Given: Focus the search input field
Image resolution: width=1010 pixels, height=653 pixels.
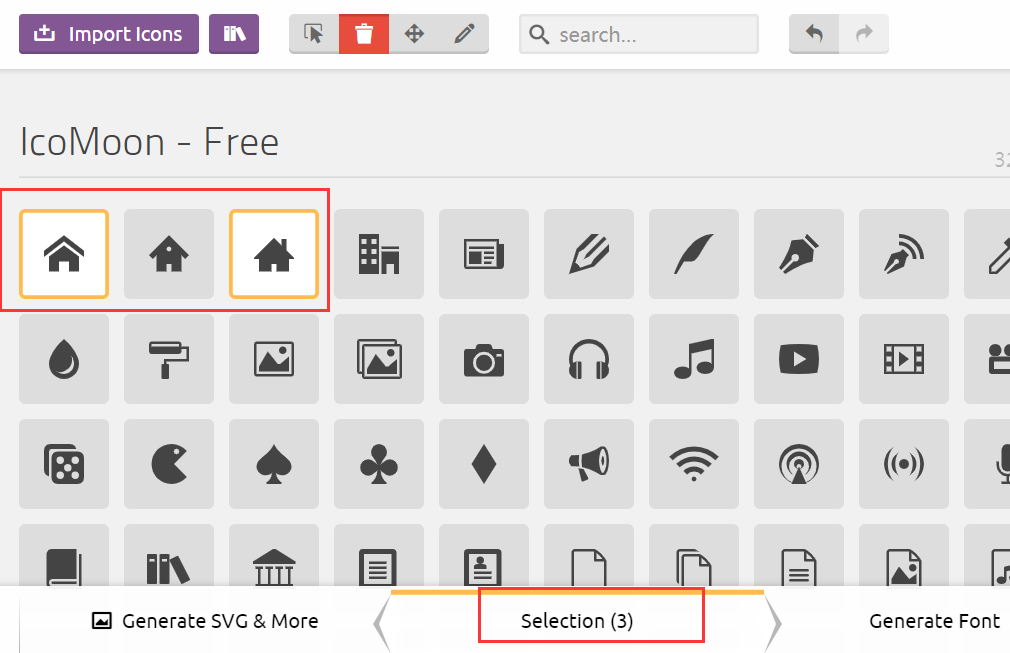Looking at the screenshot, I should coord(639,34).
